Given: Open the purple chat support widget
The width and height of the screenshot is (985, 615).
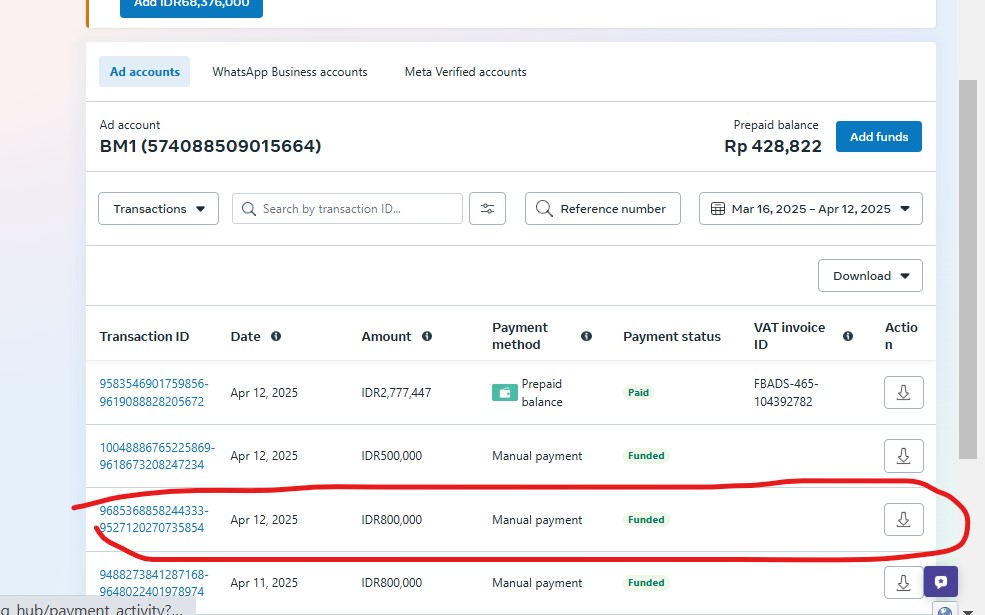Looking at the screenshot, I should [941, 582].
